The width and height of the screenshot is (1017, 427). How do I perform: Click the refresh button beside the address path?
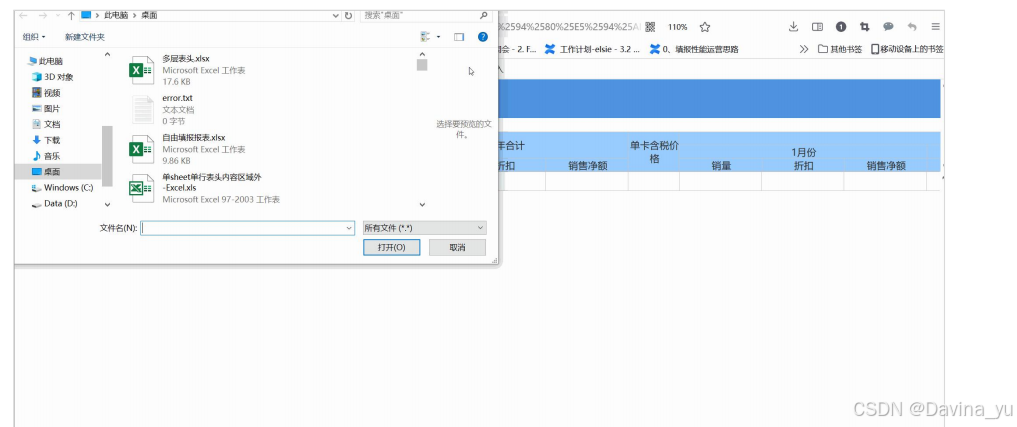tap(349, 15)
